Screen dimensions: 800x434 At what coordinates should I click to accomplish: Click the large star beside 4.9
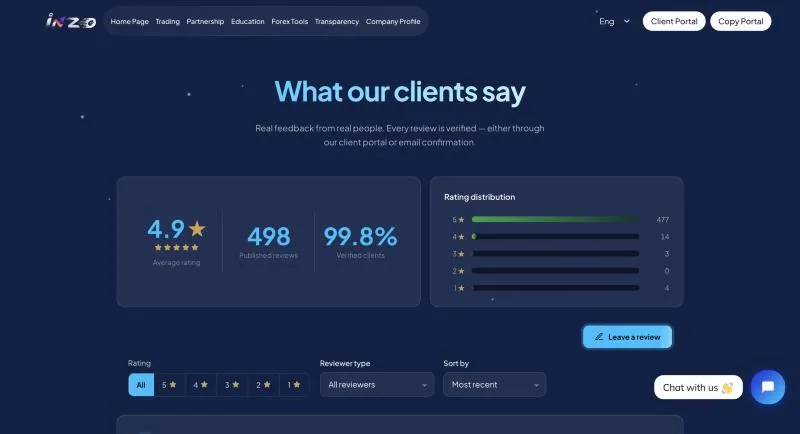point(197,228)
